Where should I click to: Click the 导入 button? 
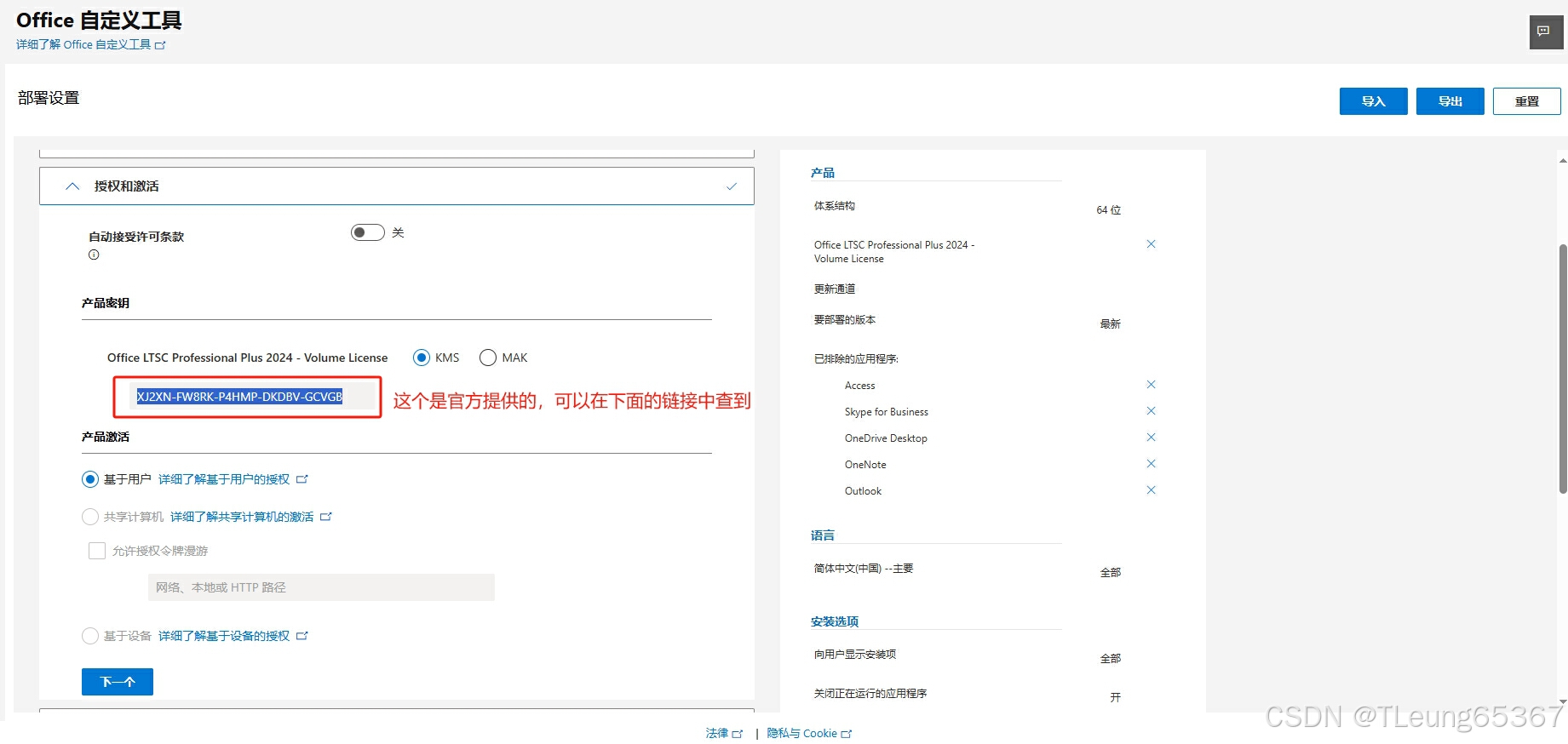click(x=1374, y=101)
